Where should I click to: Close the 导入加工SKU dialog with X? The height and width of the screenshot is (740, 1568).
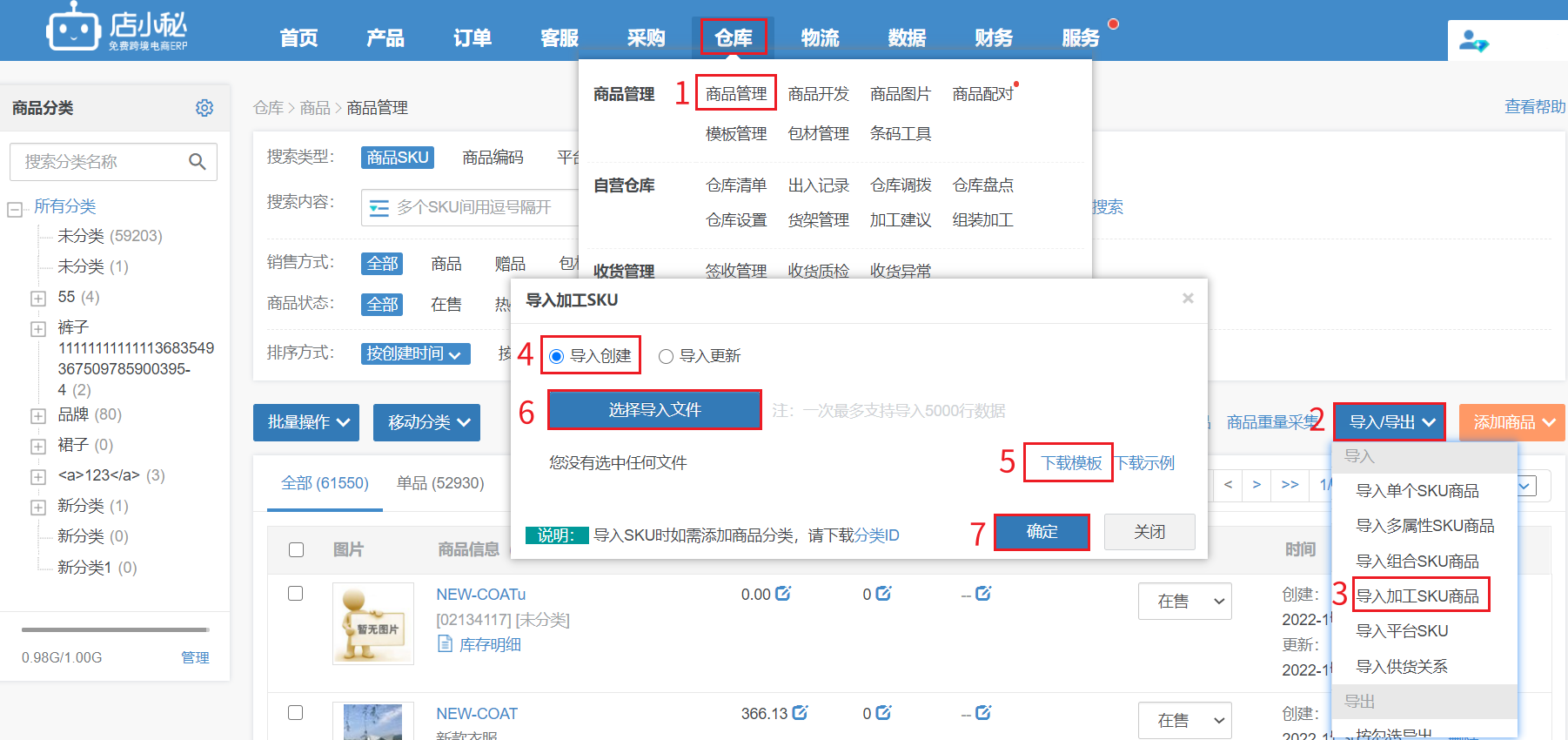1188,299
